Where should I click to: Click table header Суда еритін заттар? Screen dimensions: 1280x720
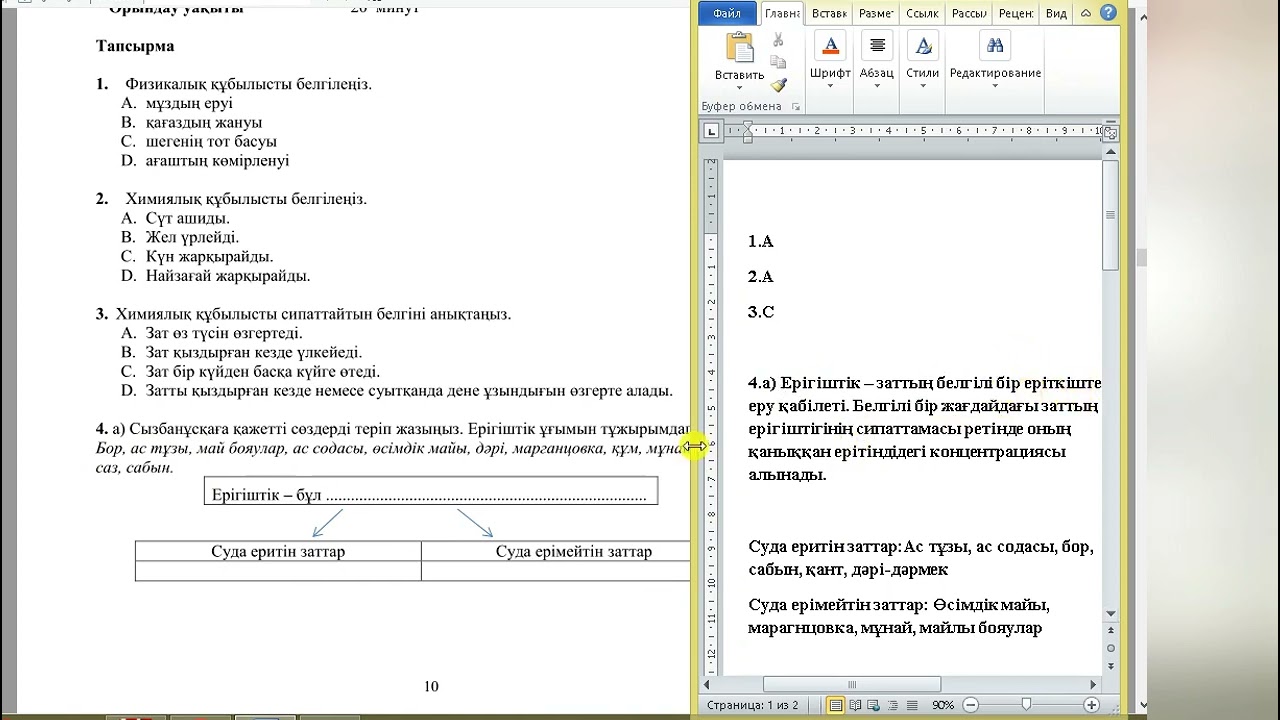point(278,552)
